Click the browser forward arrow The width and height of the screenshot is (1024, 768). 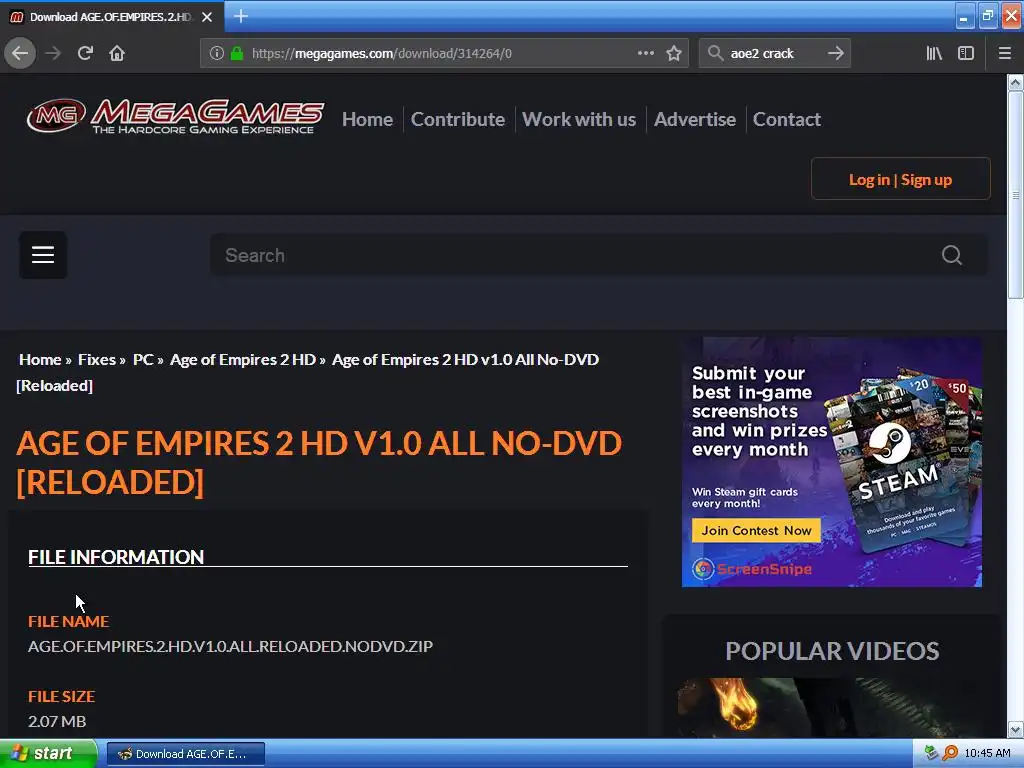pyautogui.click(x=53, y=53)
